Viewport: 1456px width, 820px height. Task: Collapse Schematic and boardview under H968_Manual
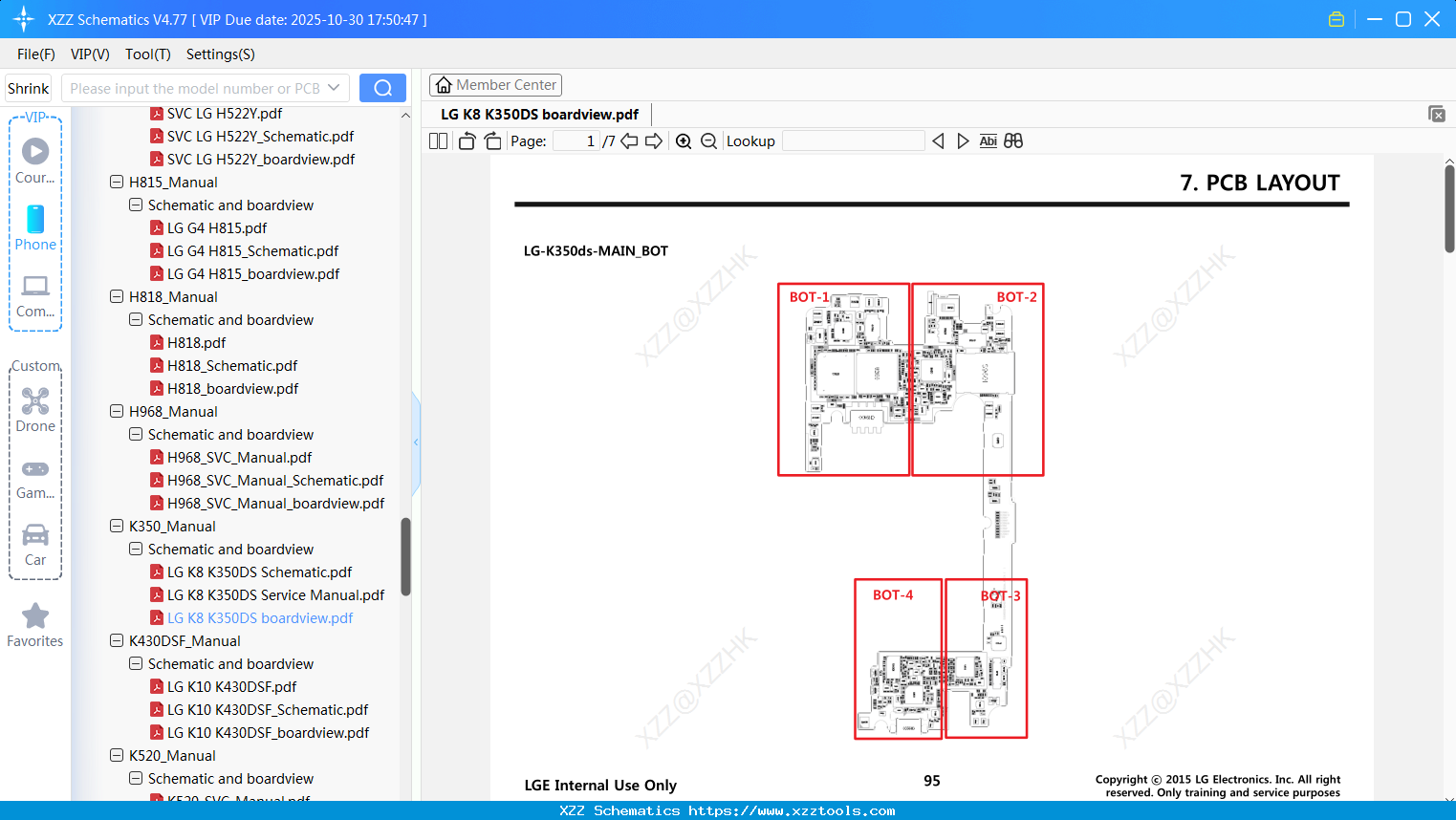[136, 434]
